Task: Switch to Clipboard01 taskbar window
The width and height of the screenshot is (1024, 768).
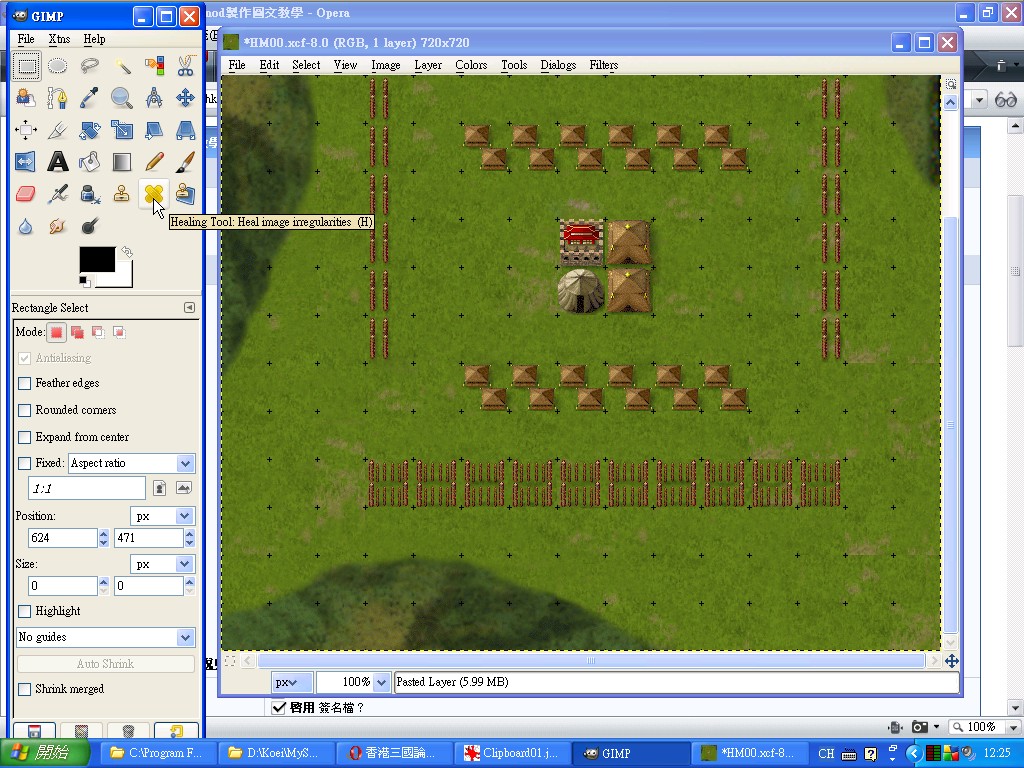Action: click(511, 753)
